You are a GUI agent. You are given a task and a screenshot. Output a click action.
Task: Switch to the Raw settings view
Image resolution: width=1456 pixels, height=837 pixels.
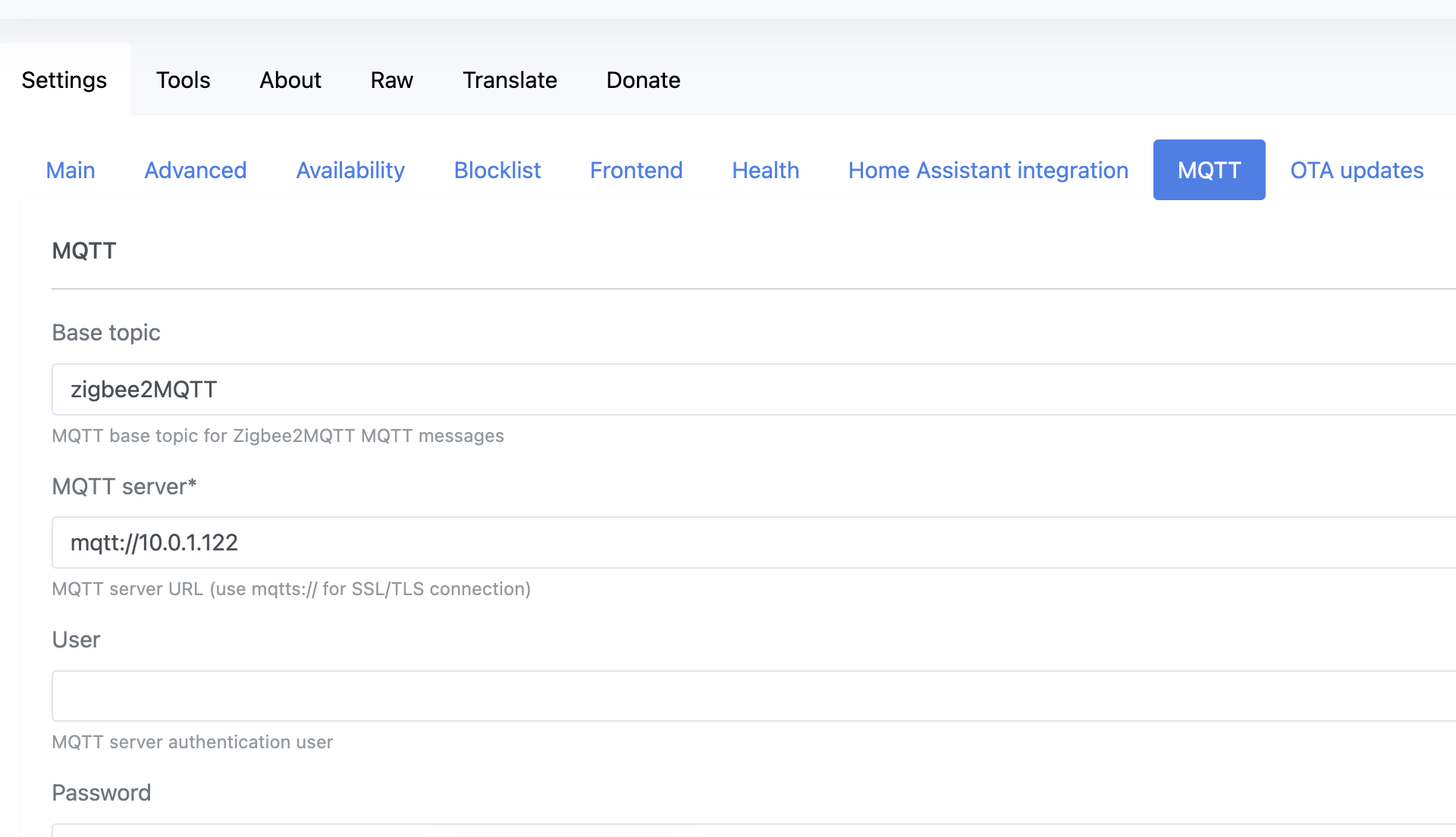[391, 80]
